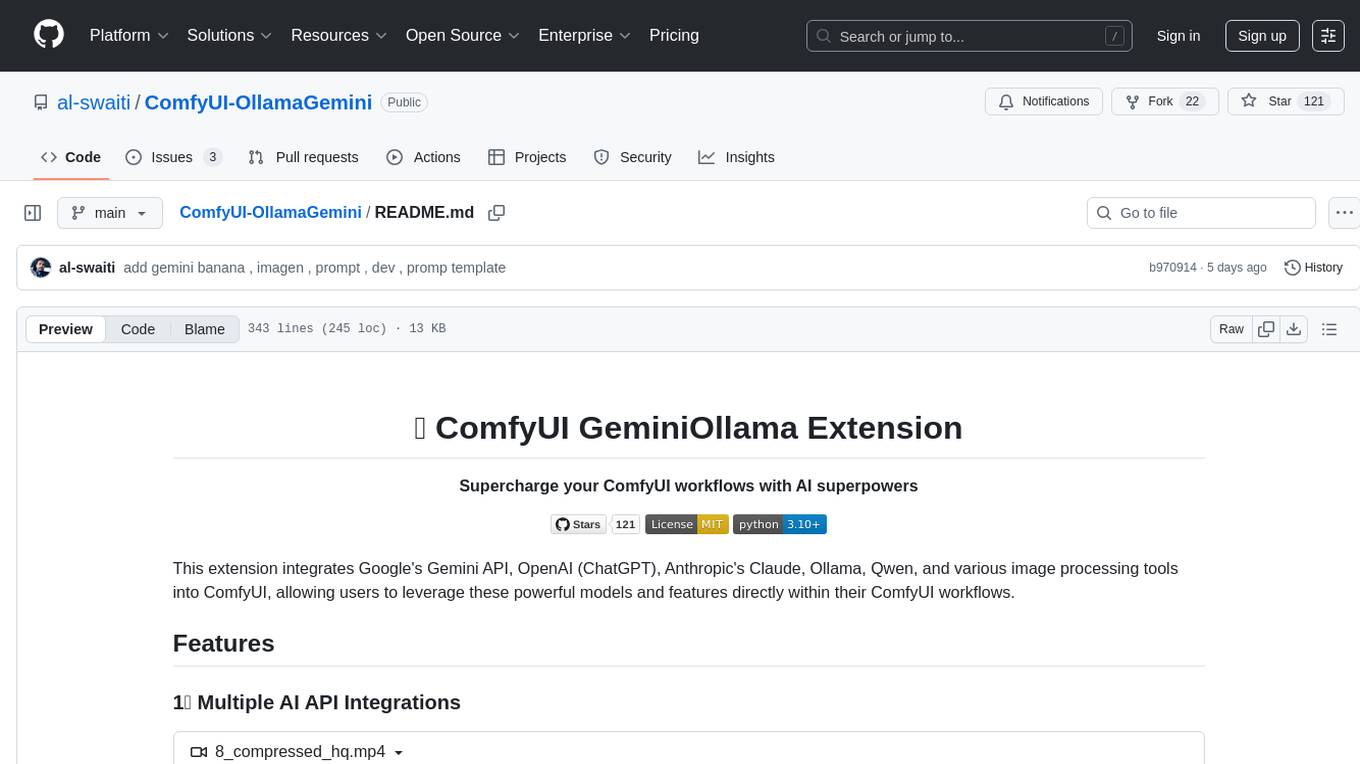This screenshot has width=1360, height=764.
Task: Click the al-swaiti author avatar
Action: (x=41, y=268)
